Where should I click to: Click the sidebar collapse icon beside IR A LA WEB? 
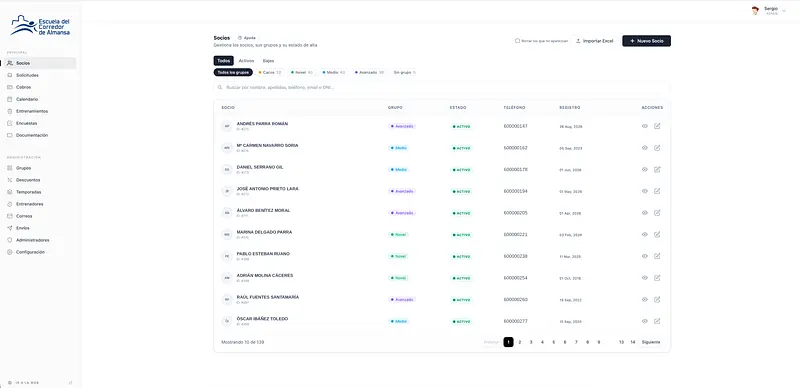(70, 382)
